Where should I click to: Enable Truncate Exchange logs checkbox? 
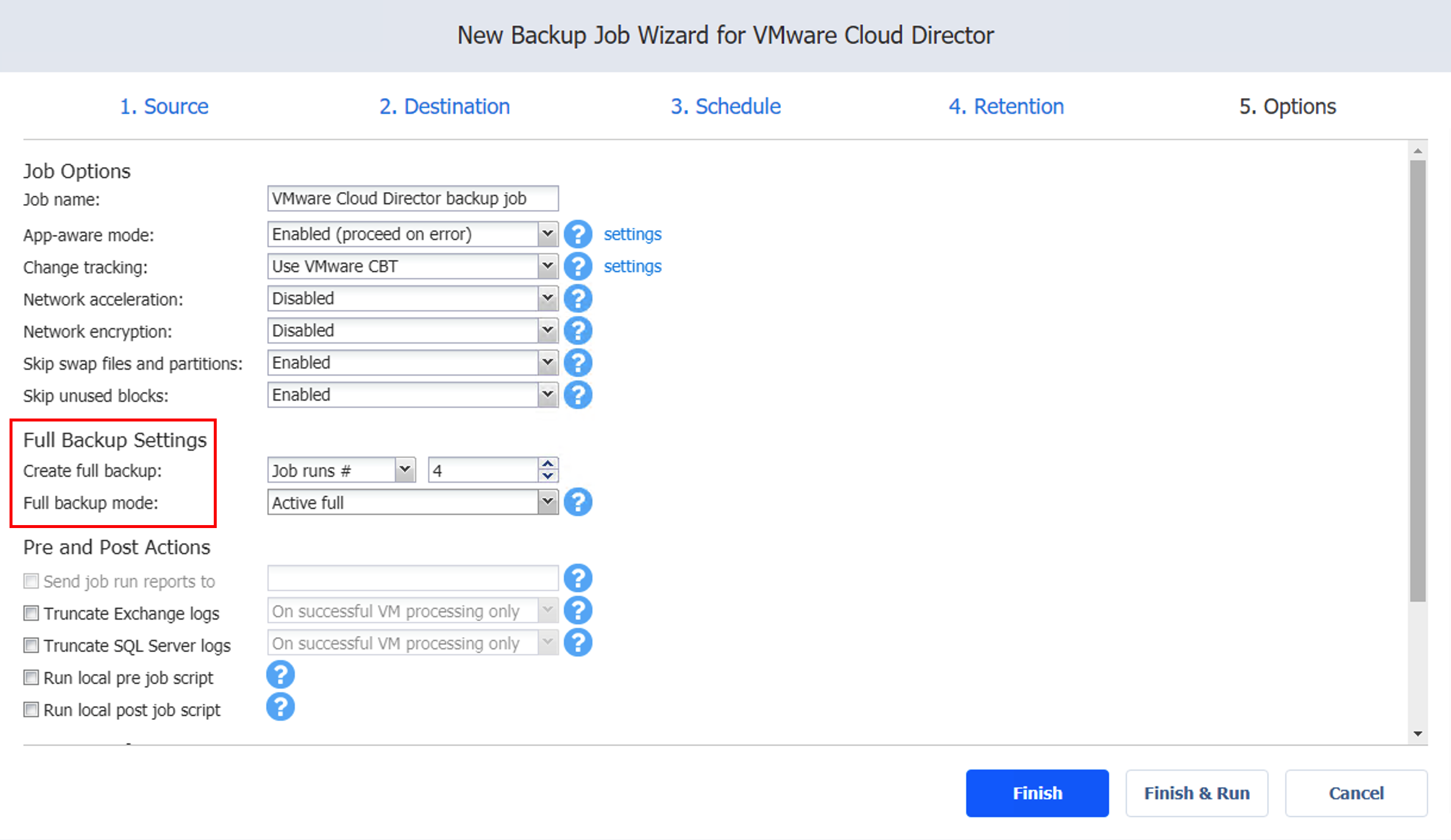point(31,613)
